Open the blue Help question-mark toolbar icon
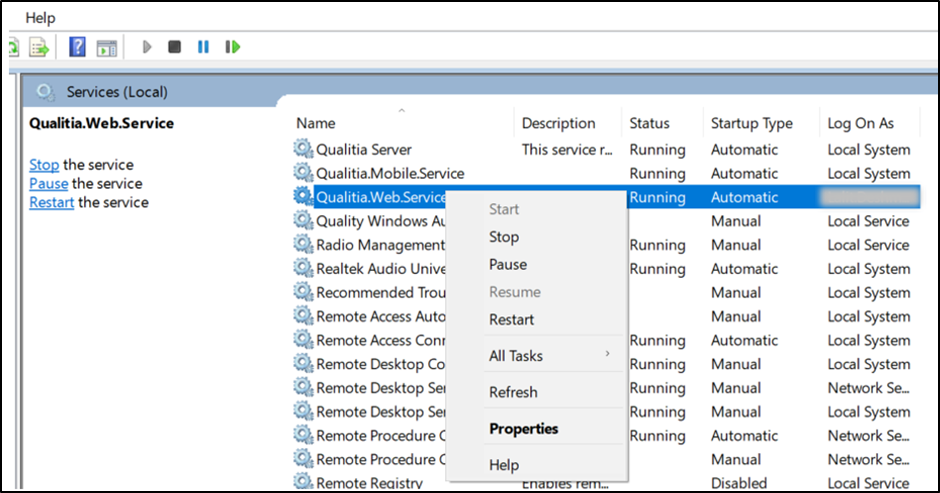940x493 pixels. point(77,47)
